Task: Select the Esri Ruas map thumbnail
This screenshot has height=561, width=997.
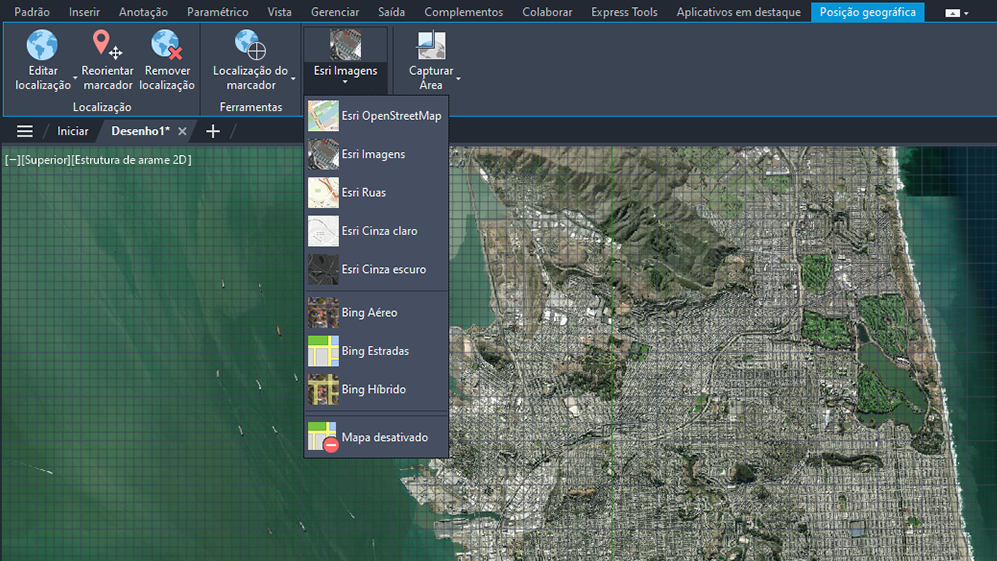Action: [323, 193]
